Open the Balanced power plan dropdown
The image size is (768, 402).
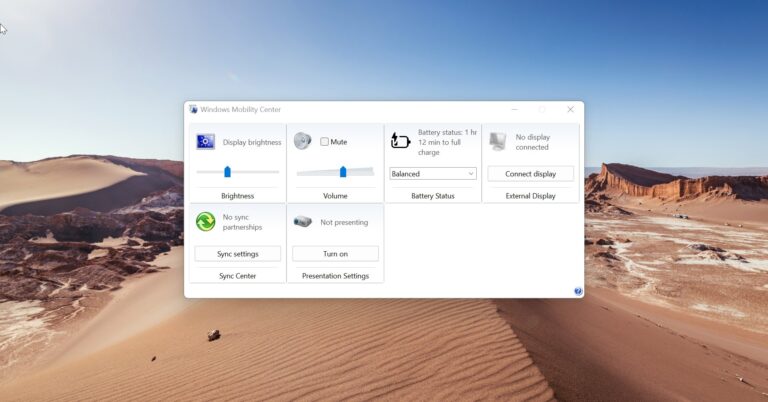pyautogui.click(x=433, y=174)
